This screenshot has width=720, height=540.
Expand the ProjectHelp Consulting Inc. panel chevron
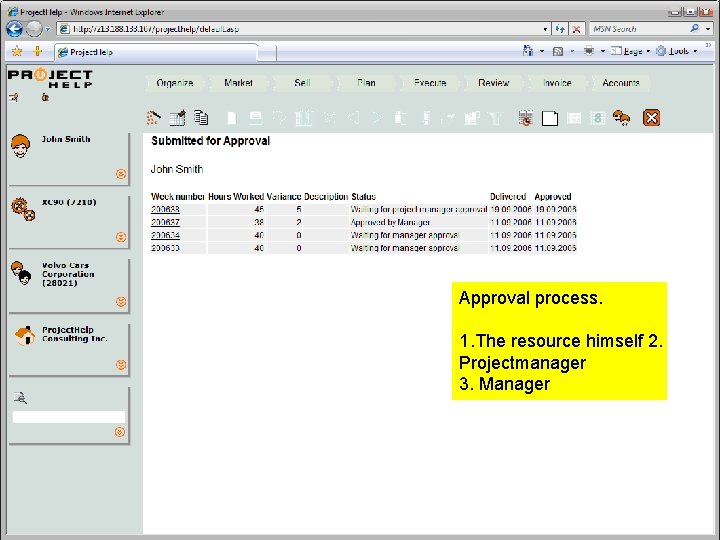tap(121, 365)
